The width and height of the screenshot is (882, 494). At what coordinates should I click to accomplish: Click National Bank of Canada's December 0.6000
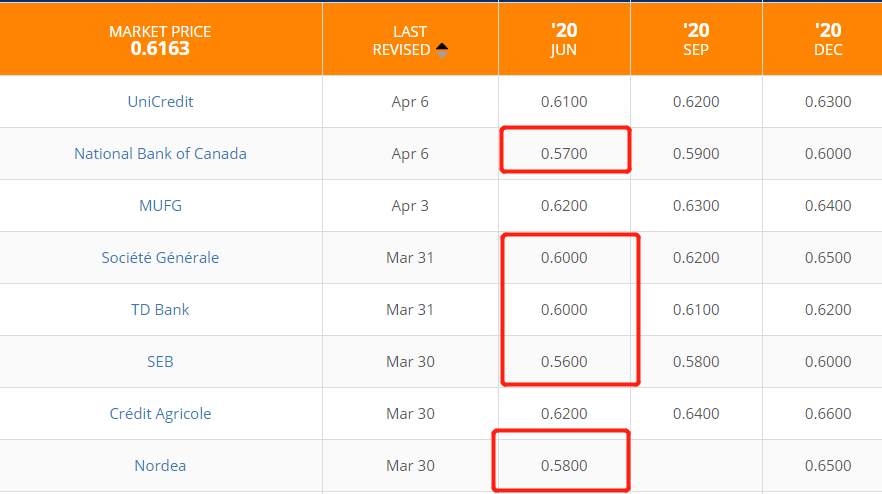pyautogui.click(x=828, y=154)
